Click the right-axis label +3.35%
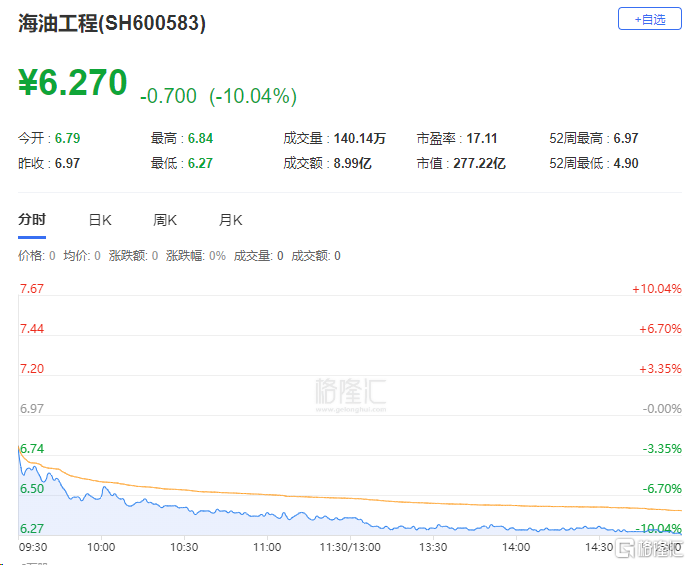Viewport: 690px width, 565px height. coord(660,369)
